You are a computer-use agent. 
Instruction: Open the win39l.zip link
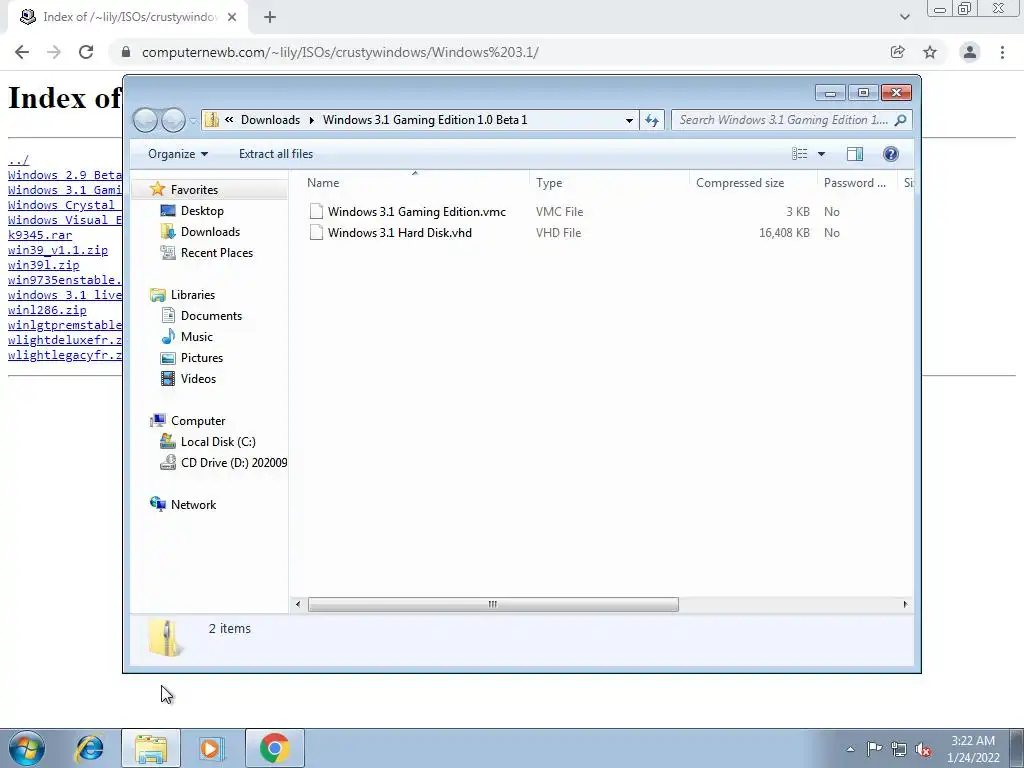(43, 265)
